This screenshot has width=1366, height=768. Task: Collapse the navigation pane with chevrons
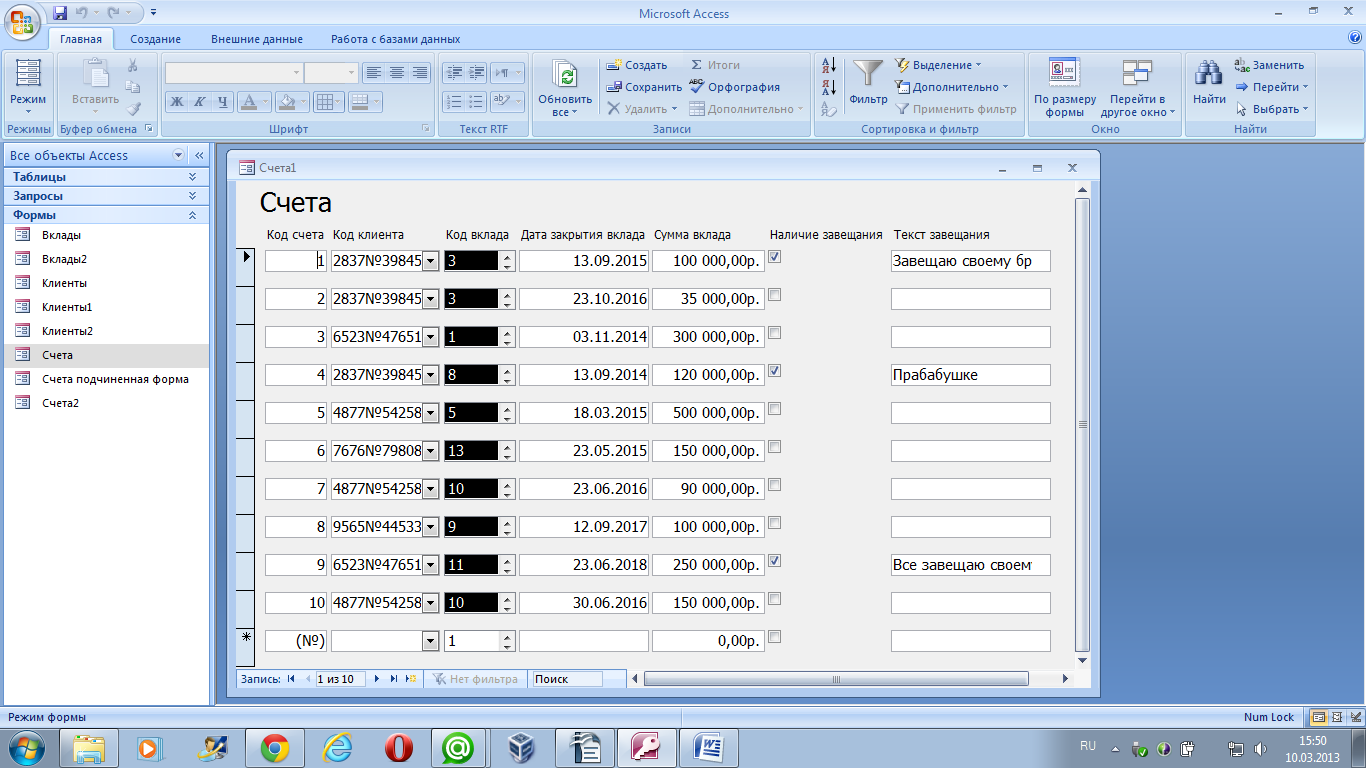tap(199, 155)
